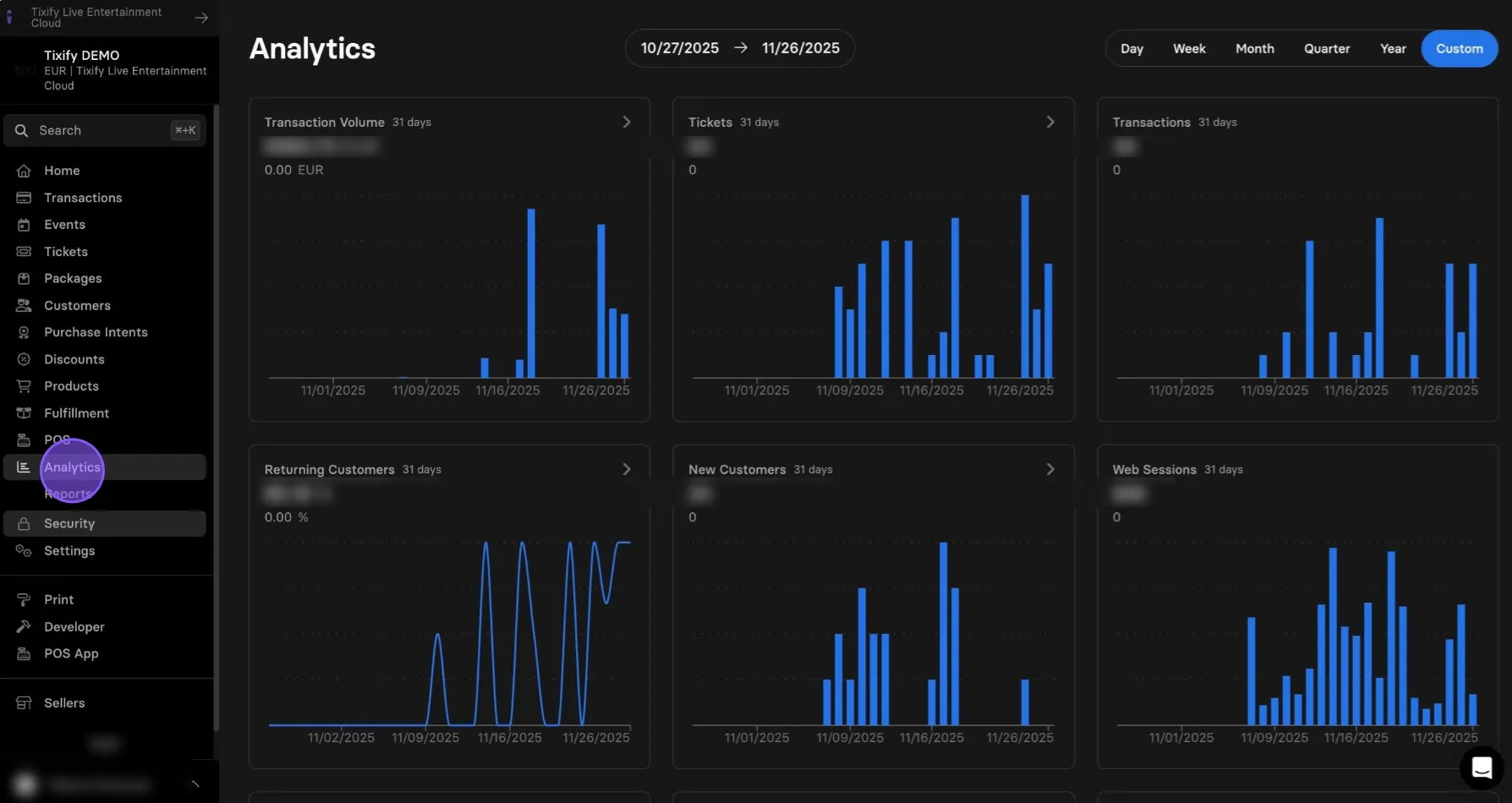Open Purchase Intents page
This screenshot has width=1512, height=803.
tap(96, 332)
